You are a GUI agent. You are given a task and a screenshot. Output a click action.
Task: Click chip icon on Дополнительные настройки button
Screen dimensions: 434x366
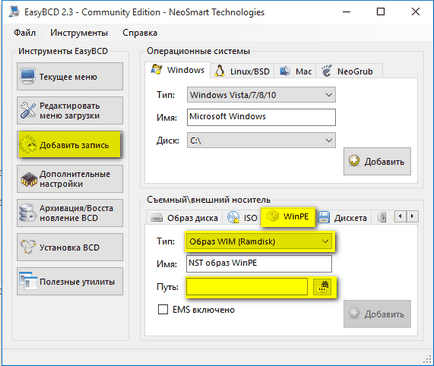point(29,179)
